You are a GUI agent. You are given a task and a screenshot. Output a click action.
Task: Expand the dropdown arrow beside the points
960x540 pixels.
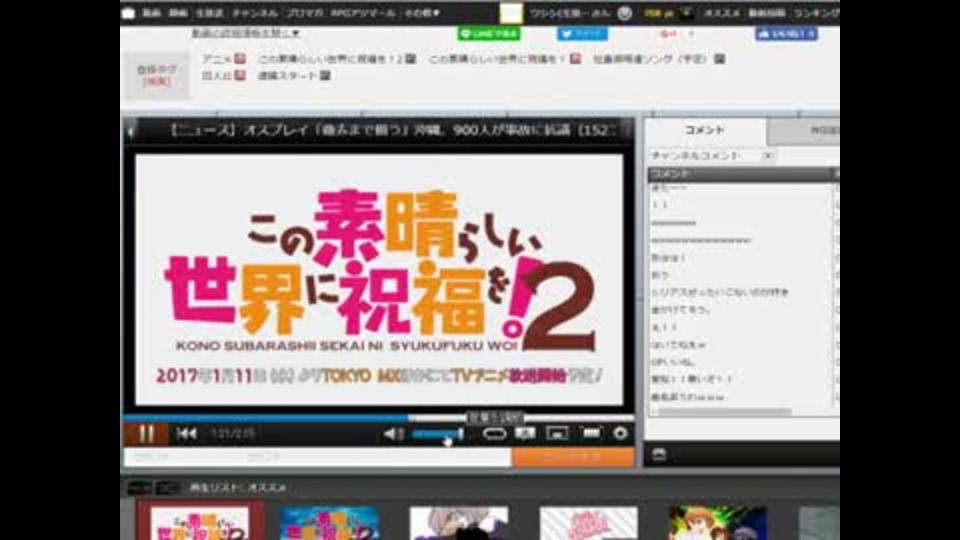686,12
